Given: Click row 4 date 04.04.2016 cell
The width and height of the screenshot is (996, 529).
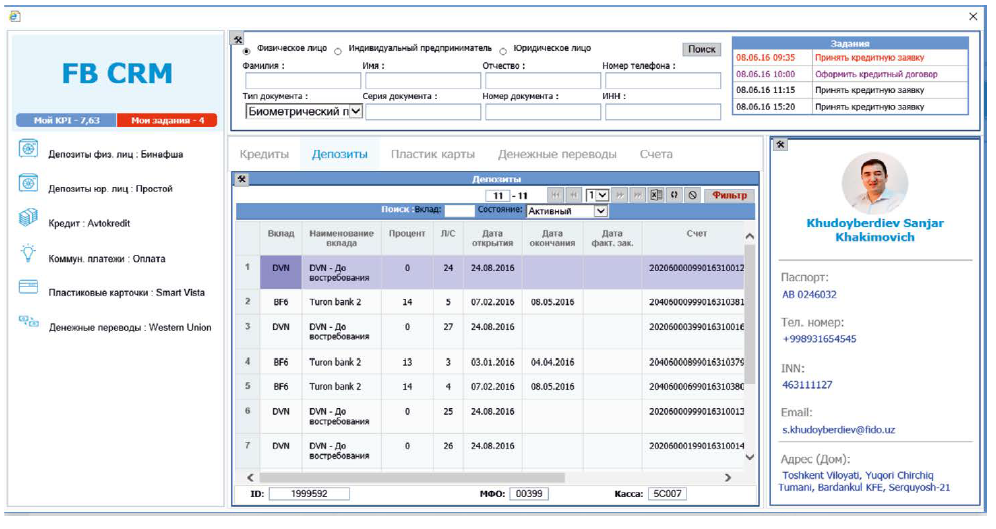Looking at the screenshot, I should [x=552, y=362].
